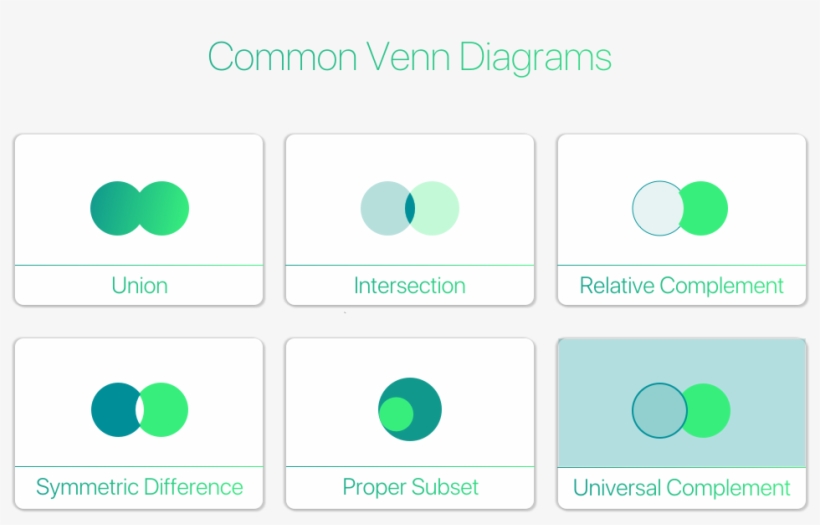Click the Symmetric Difference label

pos(139,488)
